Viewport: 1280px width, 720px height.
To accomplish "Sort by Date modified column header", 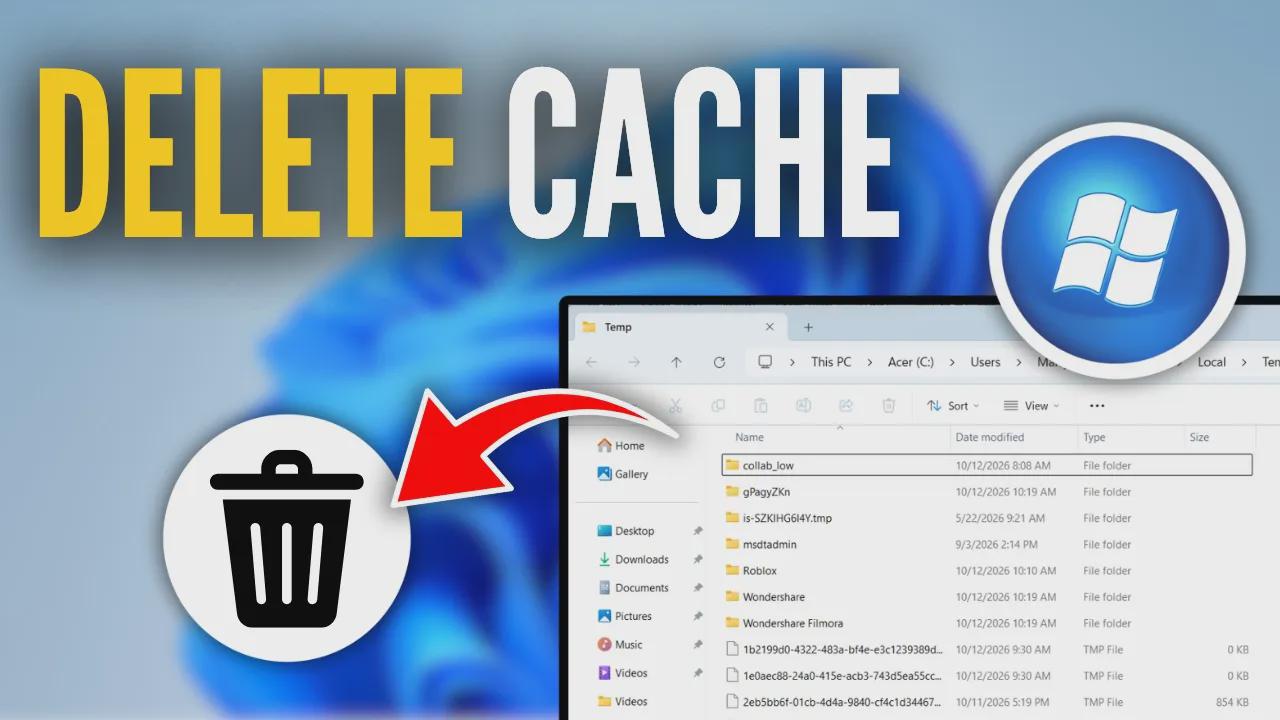I will 989,437.
